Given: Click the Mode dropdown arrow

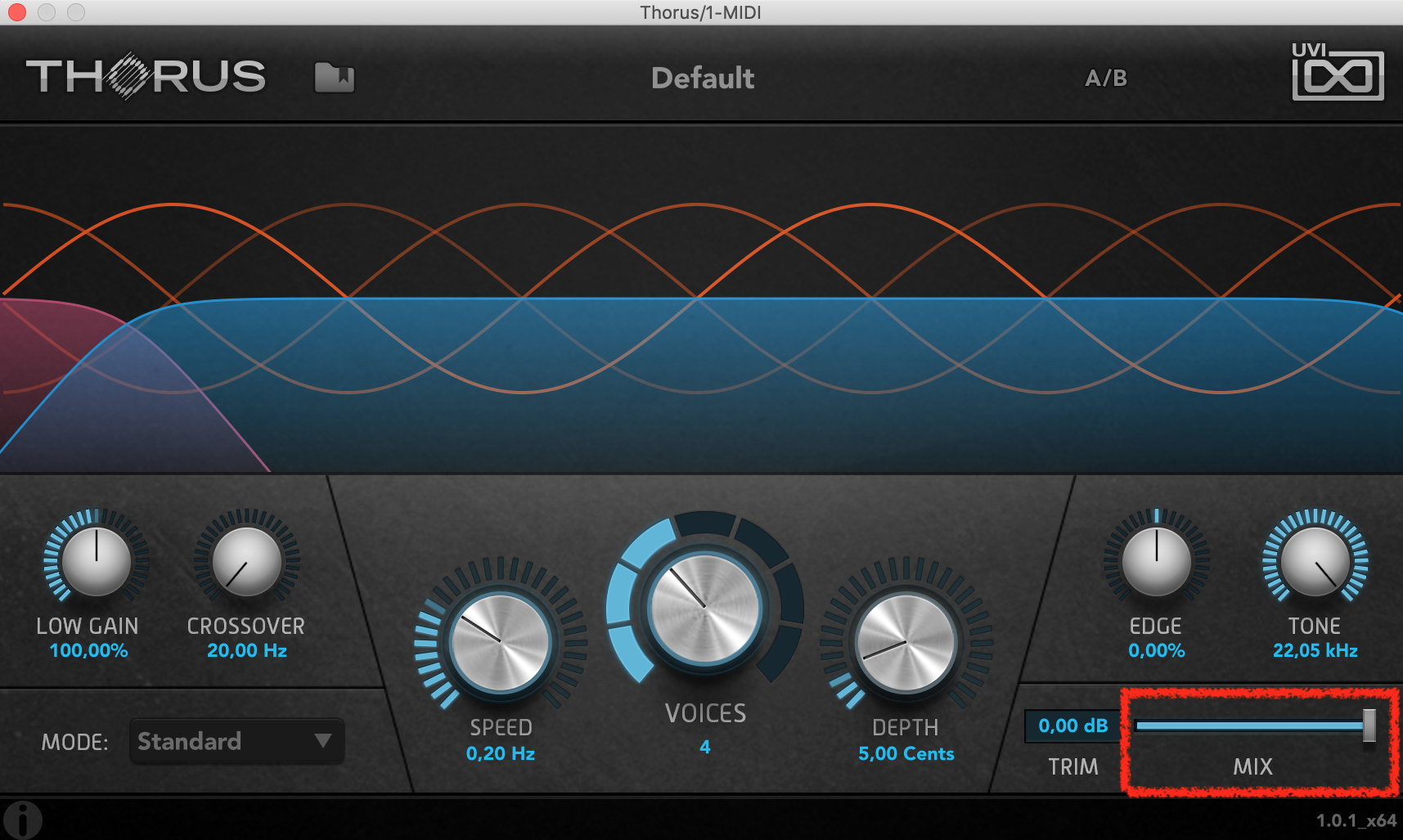Looking at the screenshot, I should click(x=323, y=741).
